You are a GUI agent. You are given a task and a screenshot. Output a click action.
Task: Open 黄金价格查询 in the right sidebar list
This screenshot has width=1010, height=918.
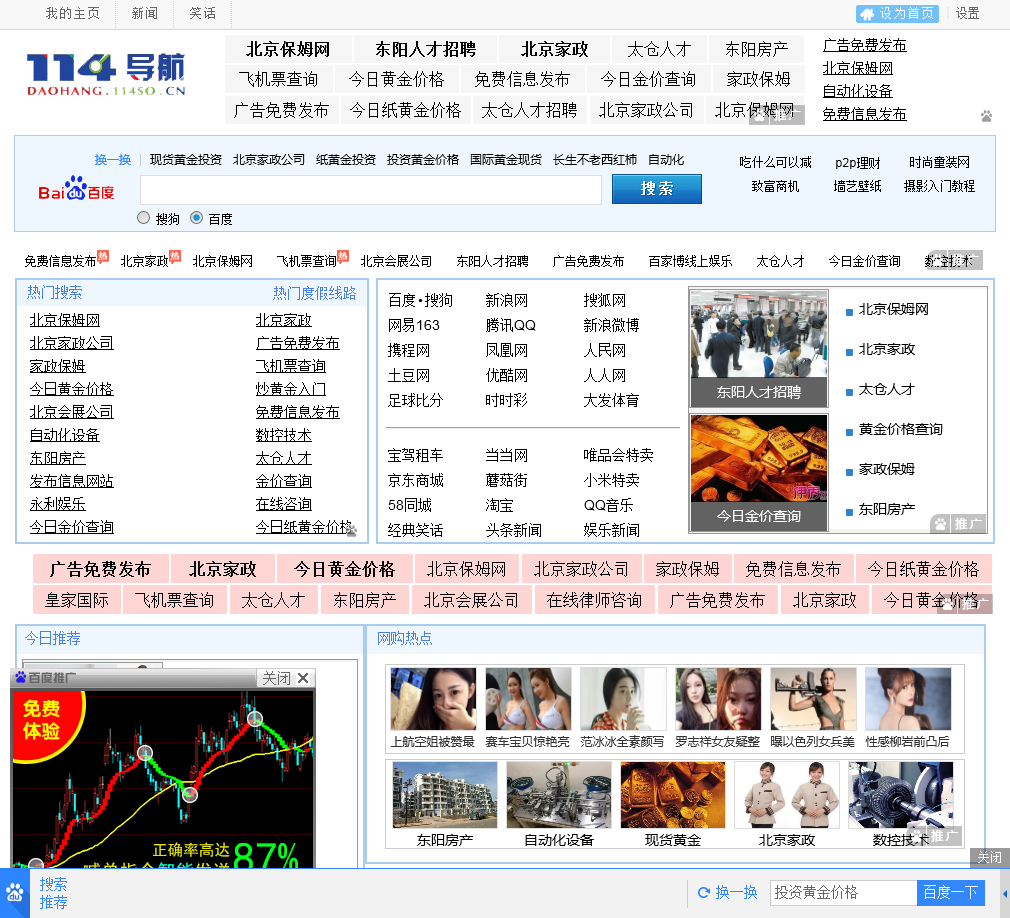900,430
